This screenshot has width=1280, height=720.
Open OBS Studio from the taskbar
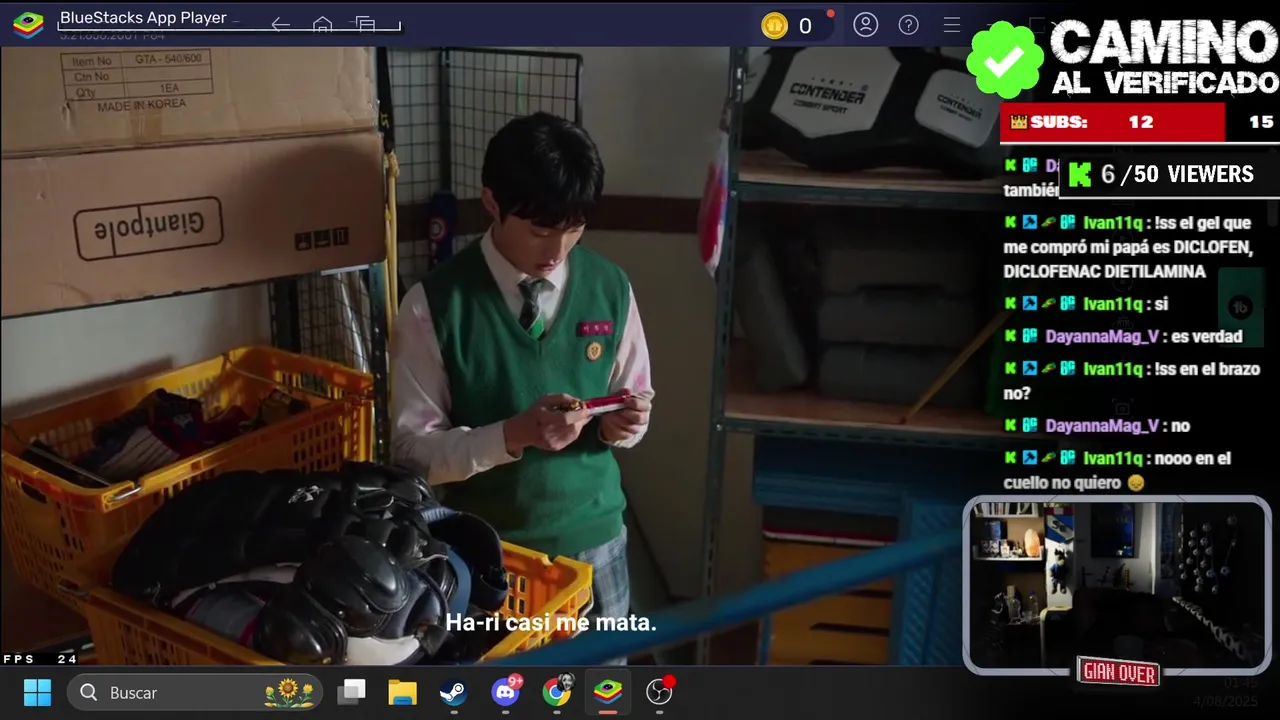tap(660, 691)
